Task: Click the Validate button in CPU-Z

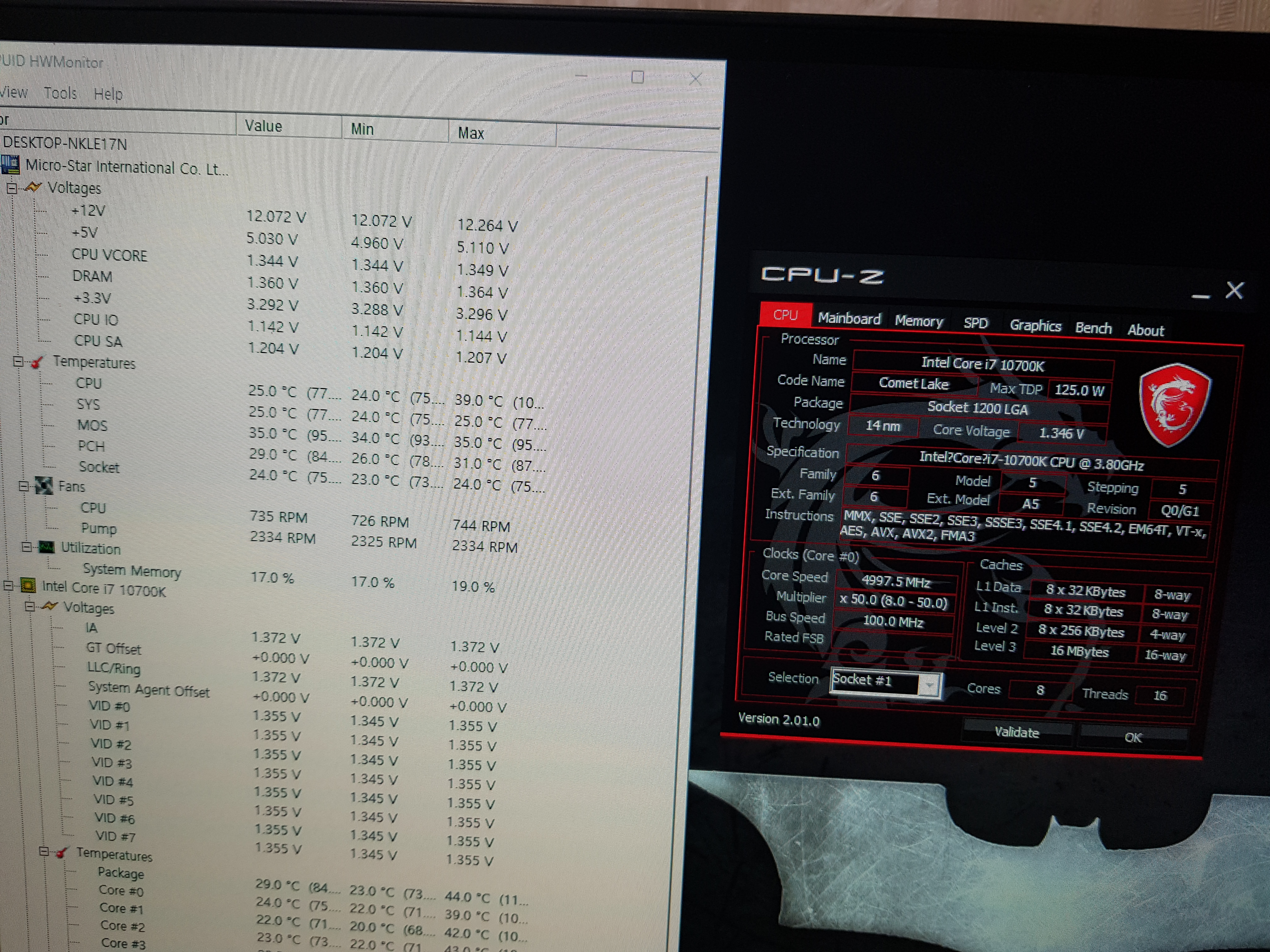Action: [1017, 732]
